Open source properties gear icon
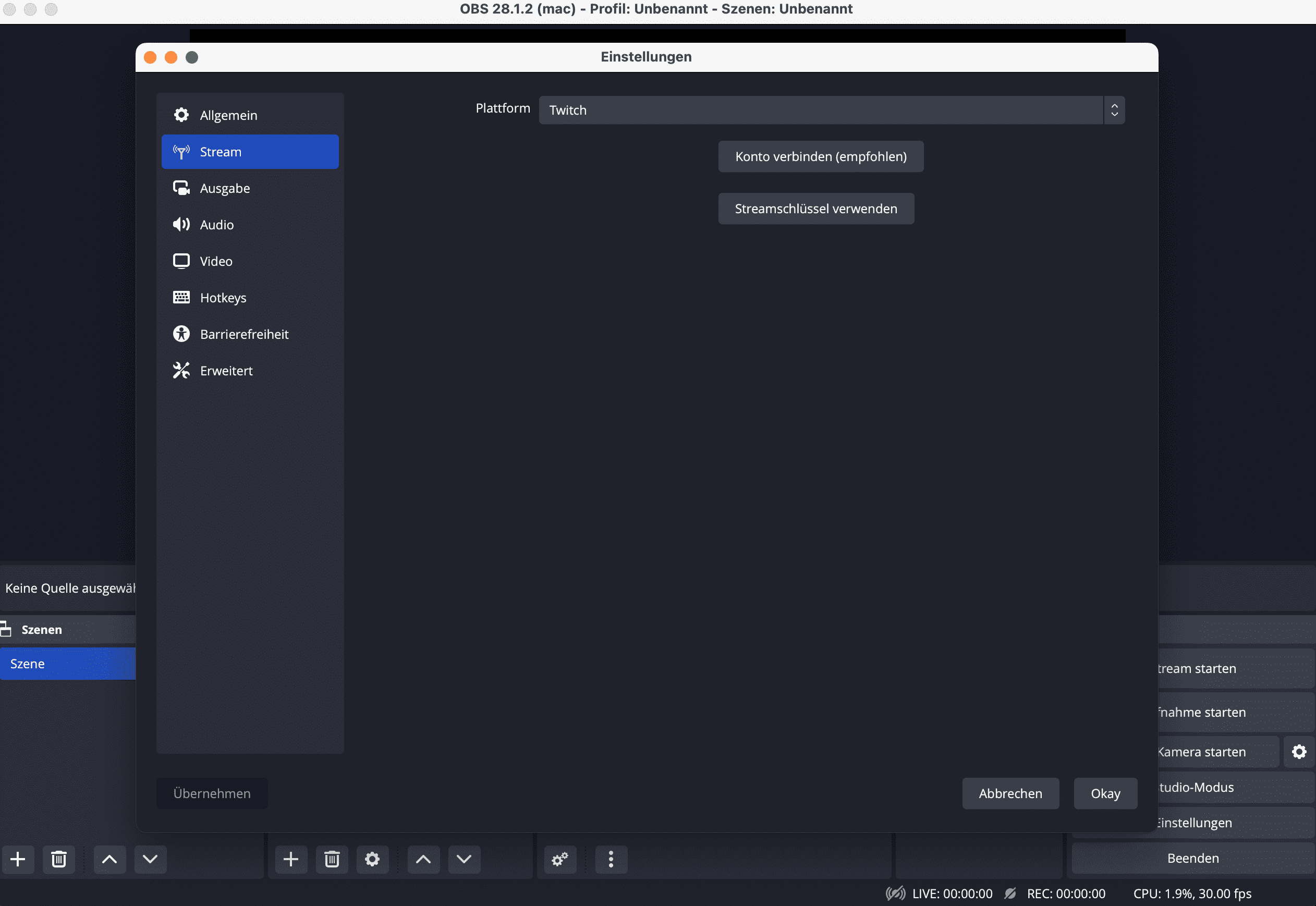The width and height of the screenshot is (1316, 906). [x=372, y=860]
